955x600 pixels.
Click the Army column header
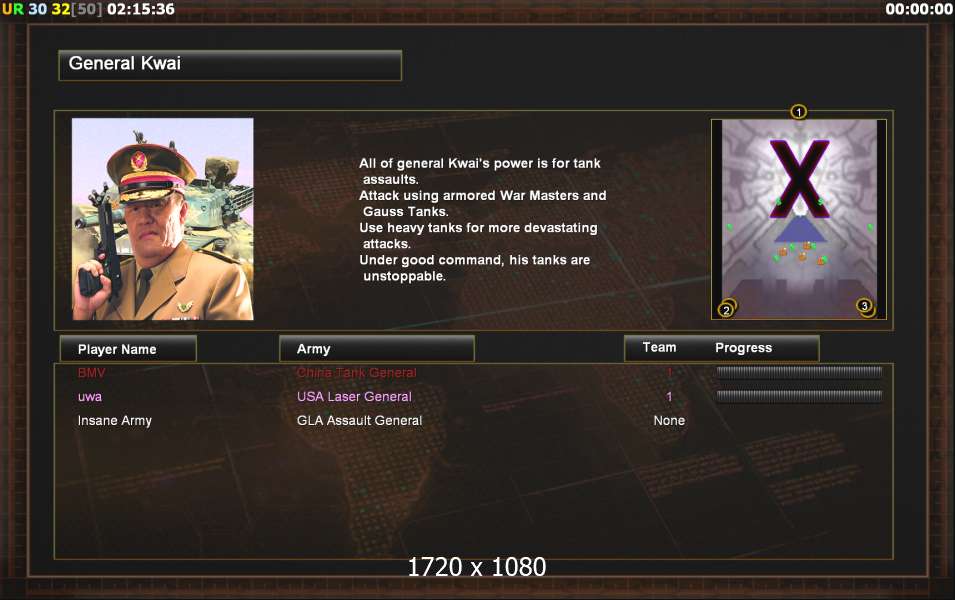[x=376, y=349]
